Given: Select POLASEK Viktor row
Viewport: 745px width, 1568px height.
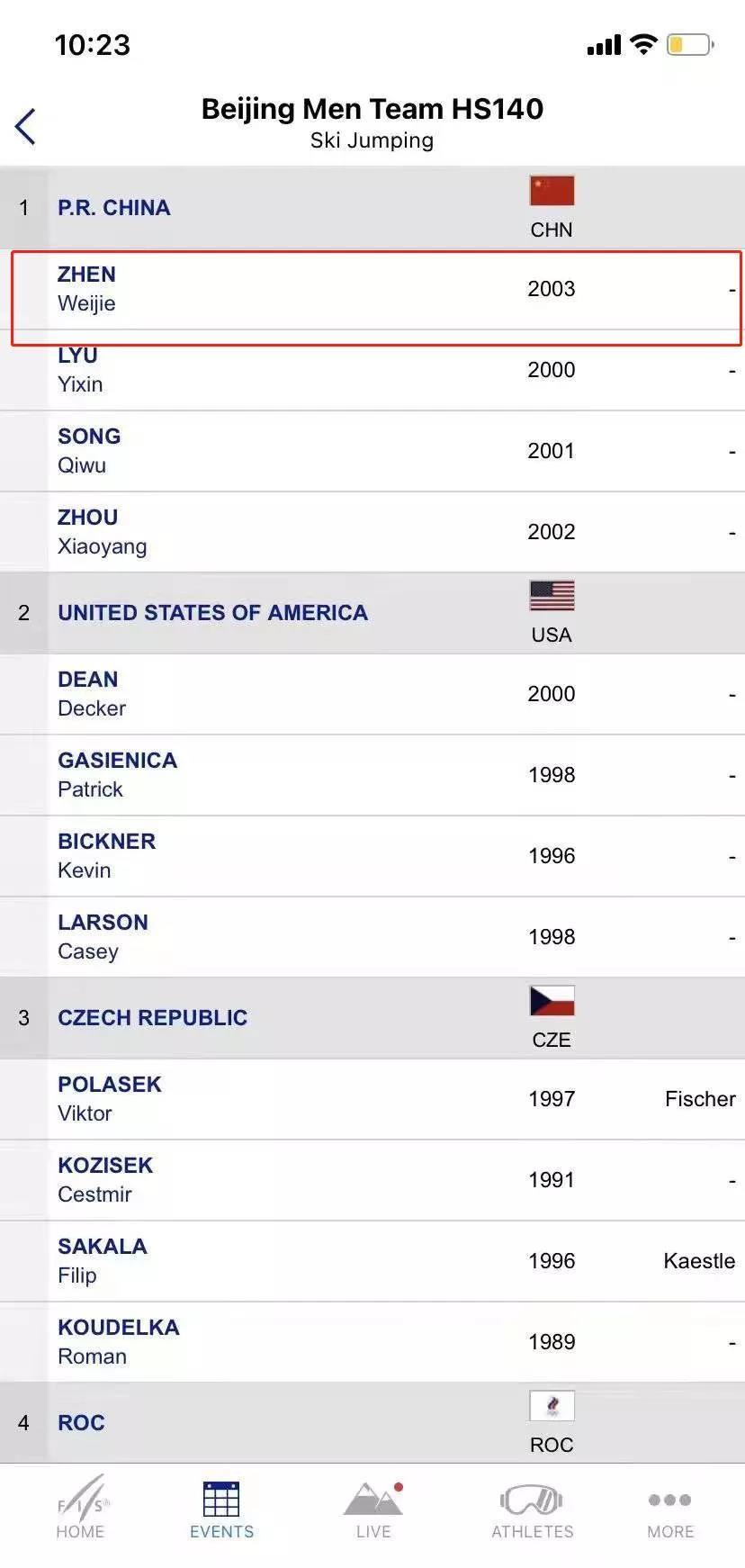Looking at the screenshot, I should pos(372,1099).
